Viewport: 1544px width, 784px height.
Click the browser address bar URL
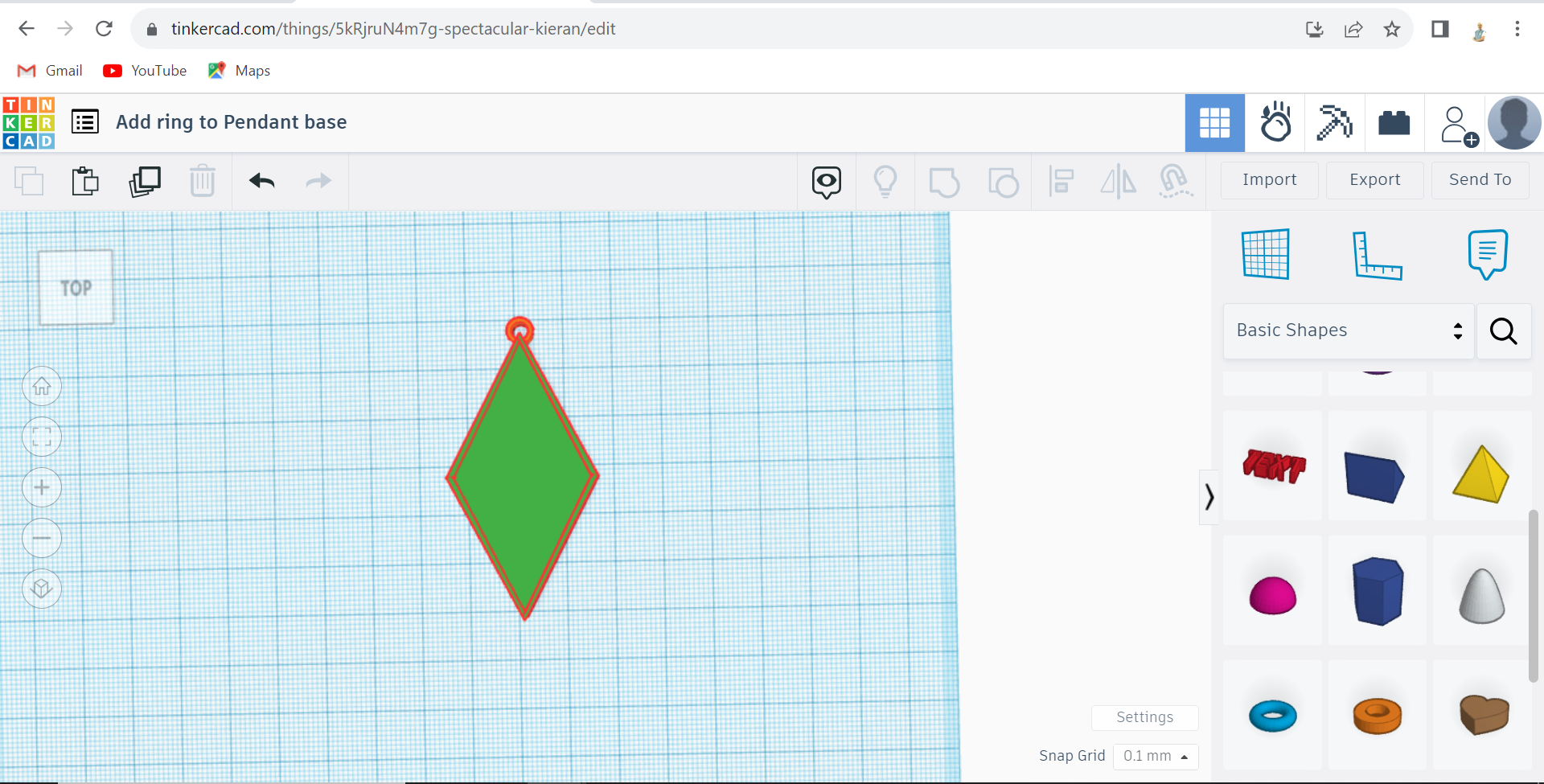click(393, 29)
